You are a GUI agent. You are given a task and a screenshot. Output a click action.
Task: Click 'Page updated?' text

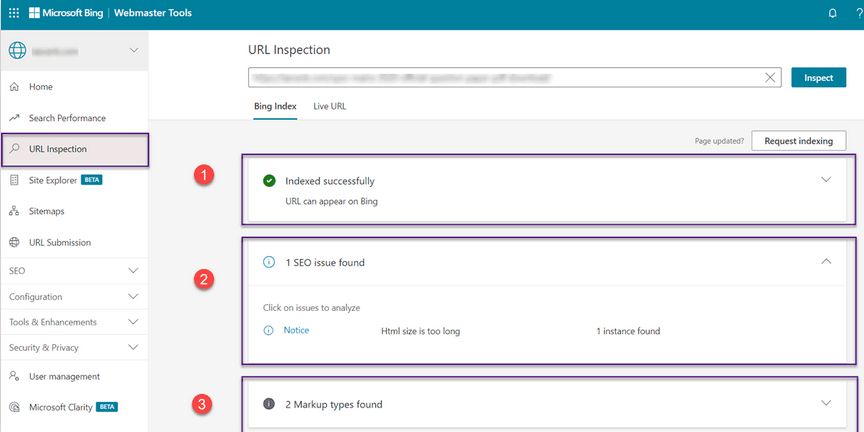(719, 141)
